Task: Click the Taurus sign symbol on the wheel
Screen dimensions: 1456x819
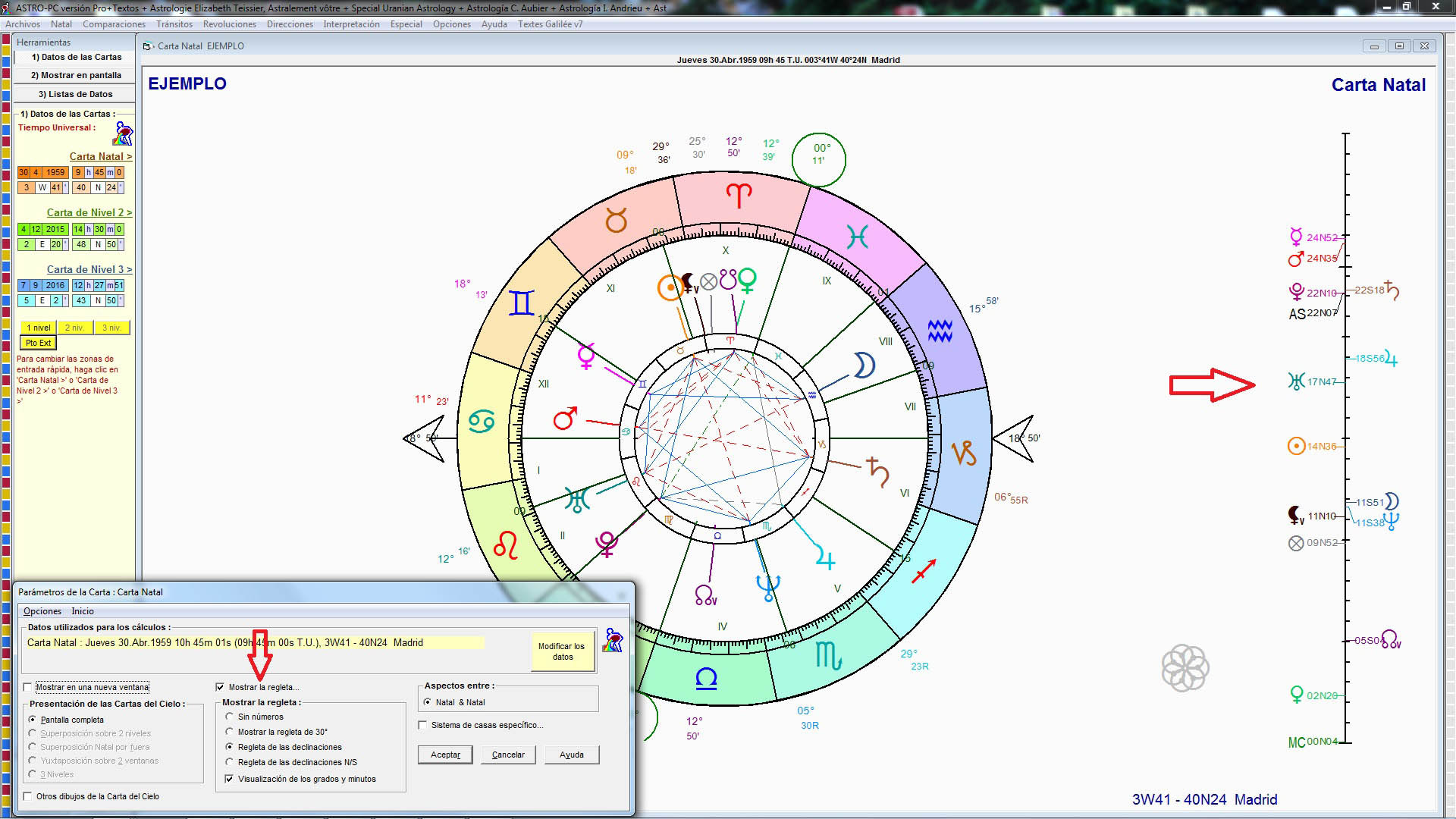Action: [x=616, y=221]
